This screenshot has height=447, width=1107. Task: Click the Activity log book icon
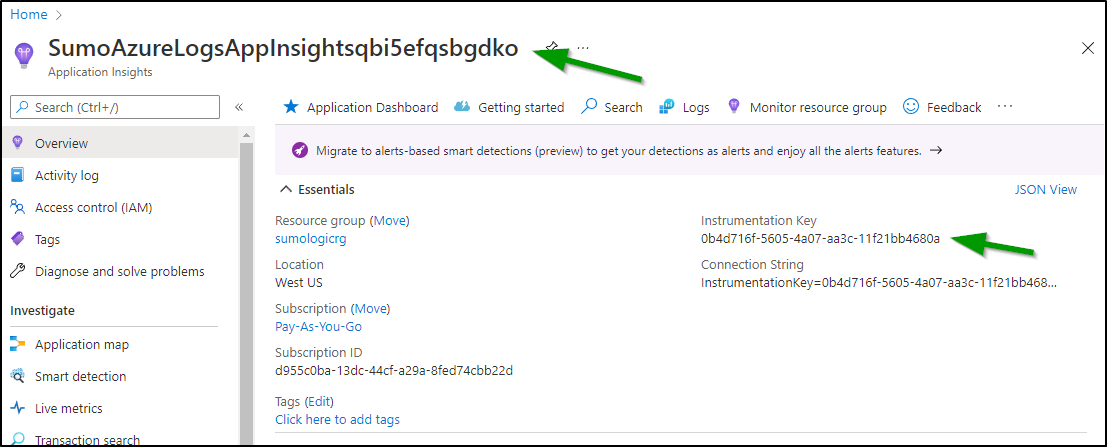point(18,175)
